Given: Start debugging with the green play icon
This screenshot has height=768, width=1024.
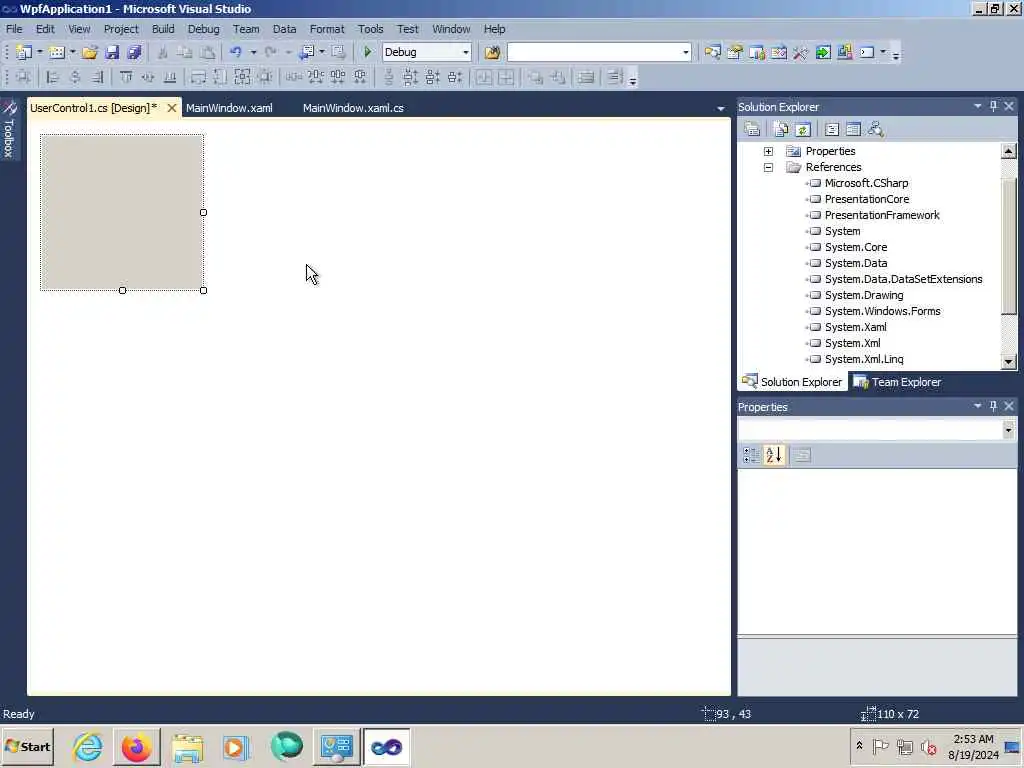Looking at the screenshot, I should (x=368, y=52).
